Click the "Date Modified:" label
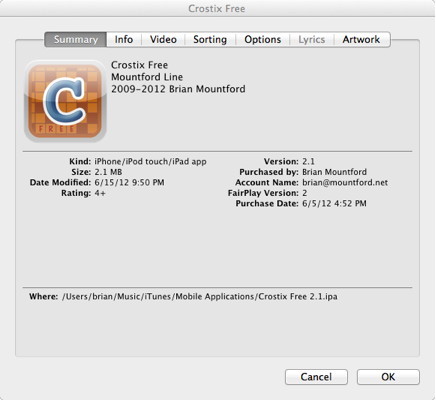 click(60, 183)
